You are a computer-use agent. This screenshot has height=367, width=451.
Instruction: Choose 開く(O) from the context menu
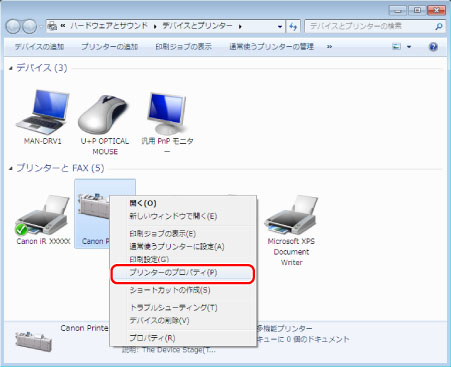click(183, 203)
